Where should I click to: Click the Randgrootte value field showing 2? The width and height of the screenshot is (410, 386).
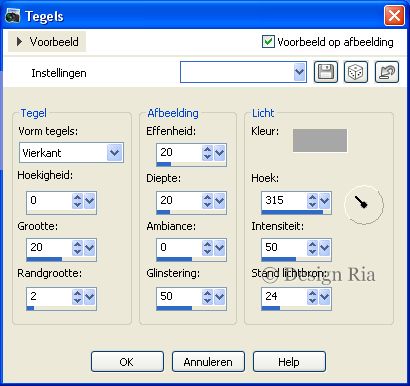pyautogui.click(x=49, y=296)
